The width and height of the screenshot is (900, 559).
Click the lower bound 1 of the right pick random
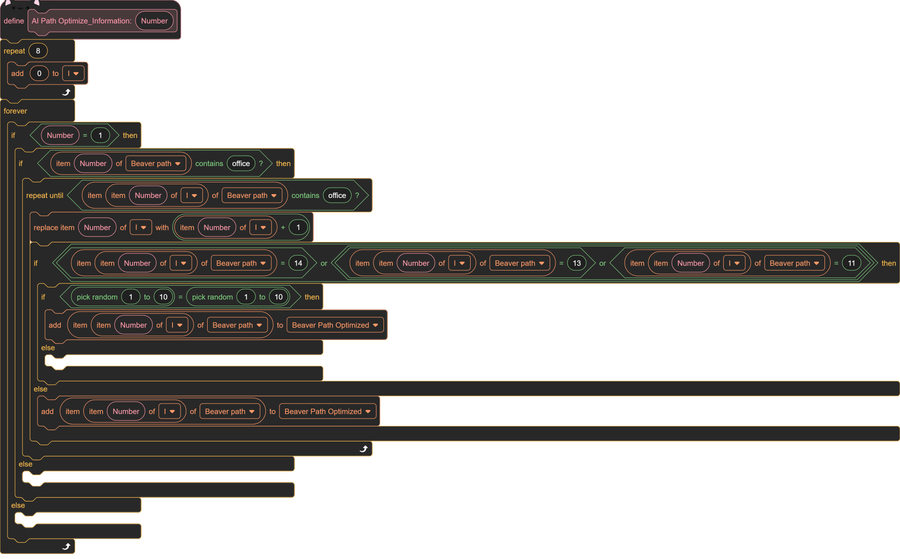[x=246, y=297]
